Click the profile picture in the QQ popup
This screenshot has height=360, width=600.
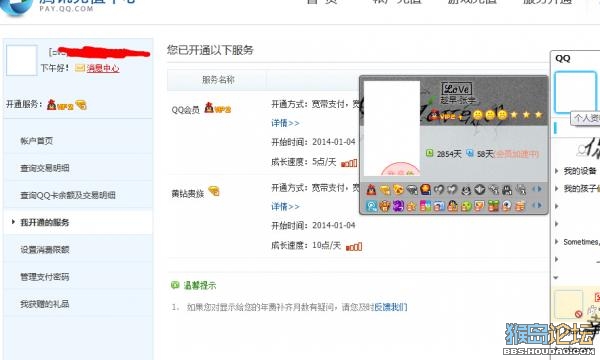391,128
